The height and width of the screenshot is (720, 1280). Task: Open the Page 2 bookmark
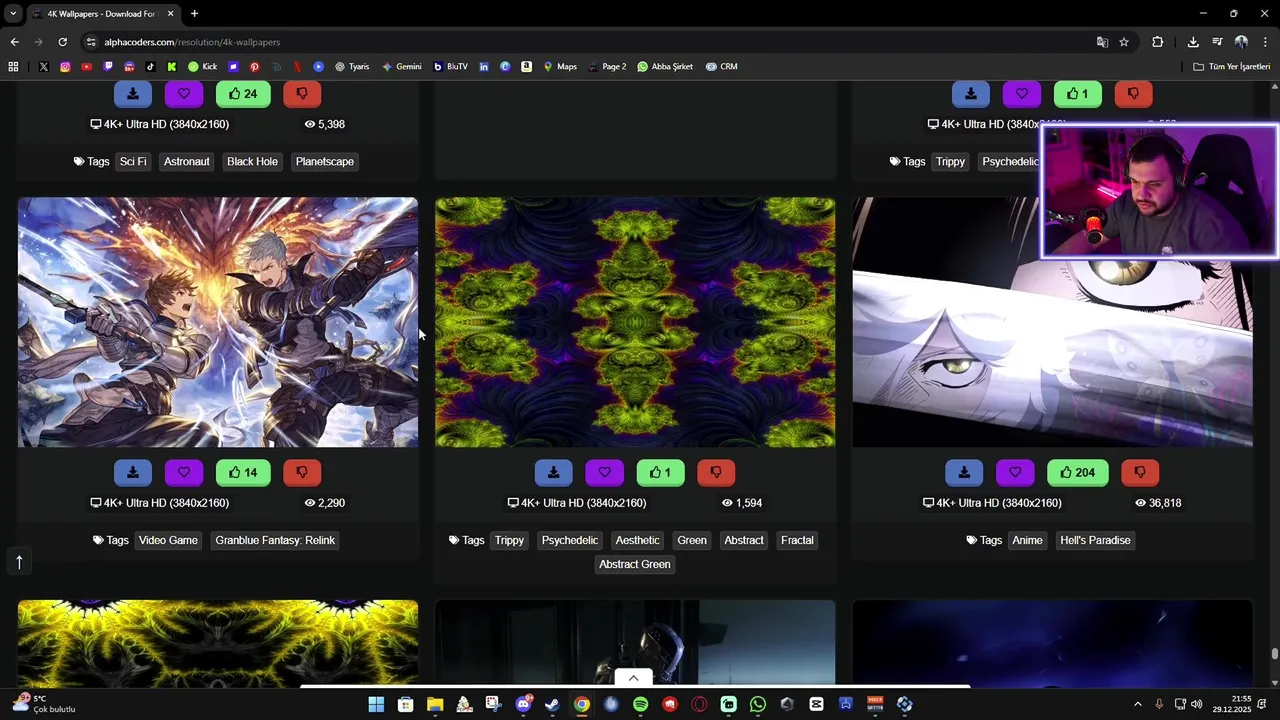[607, 67]
